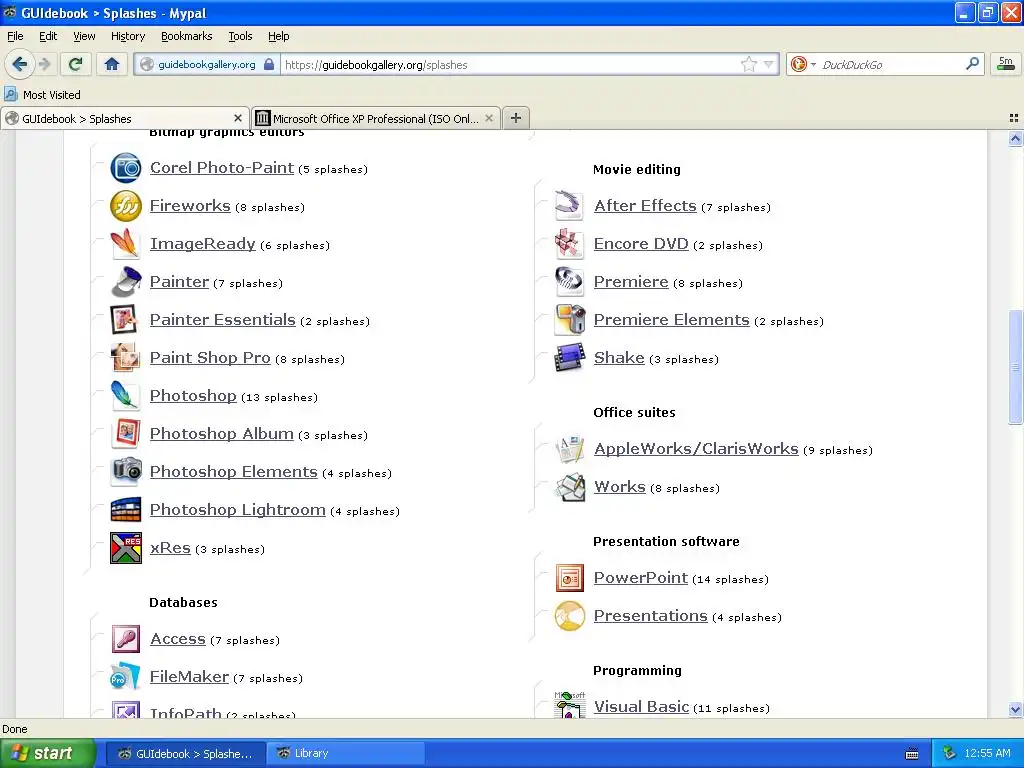Open the URL history dropdown arrow
The height and width of the screenshot is (768, 1024).
point(769,64)
